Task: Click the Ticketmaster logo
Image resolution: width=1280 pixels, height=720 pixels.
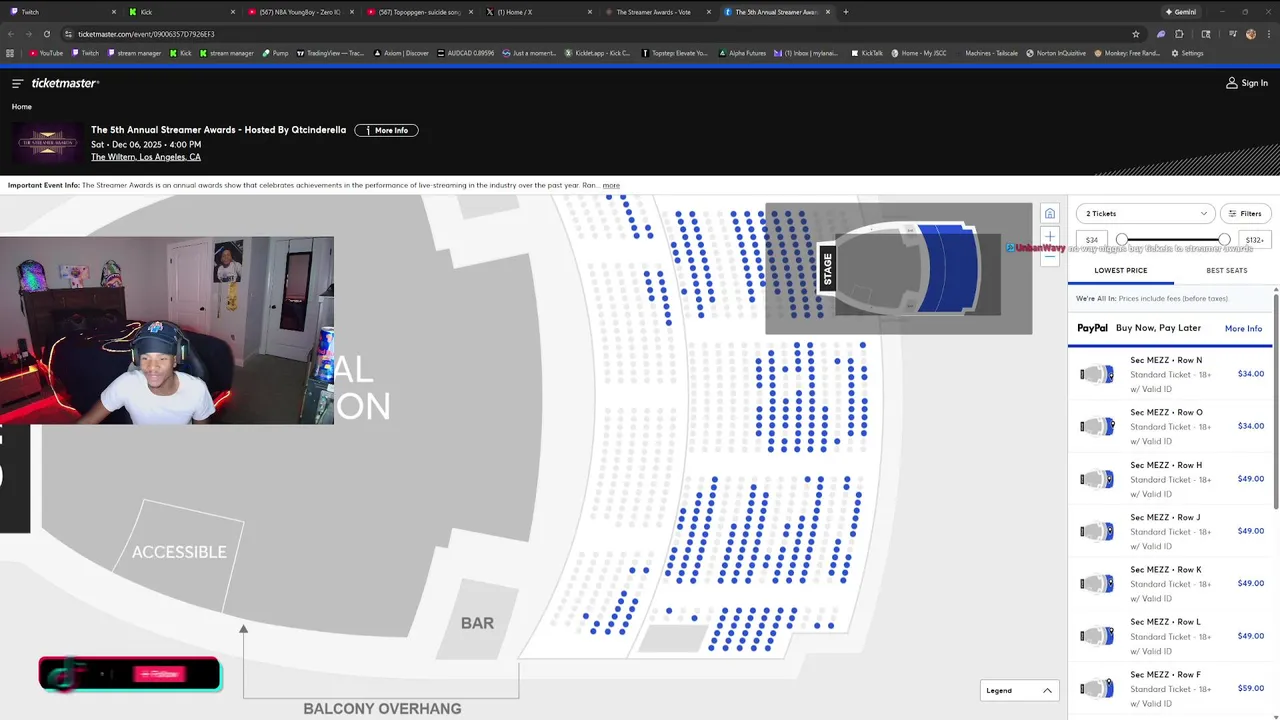Action: [x=65, y=83]
